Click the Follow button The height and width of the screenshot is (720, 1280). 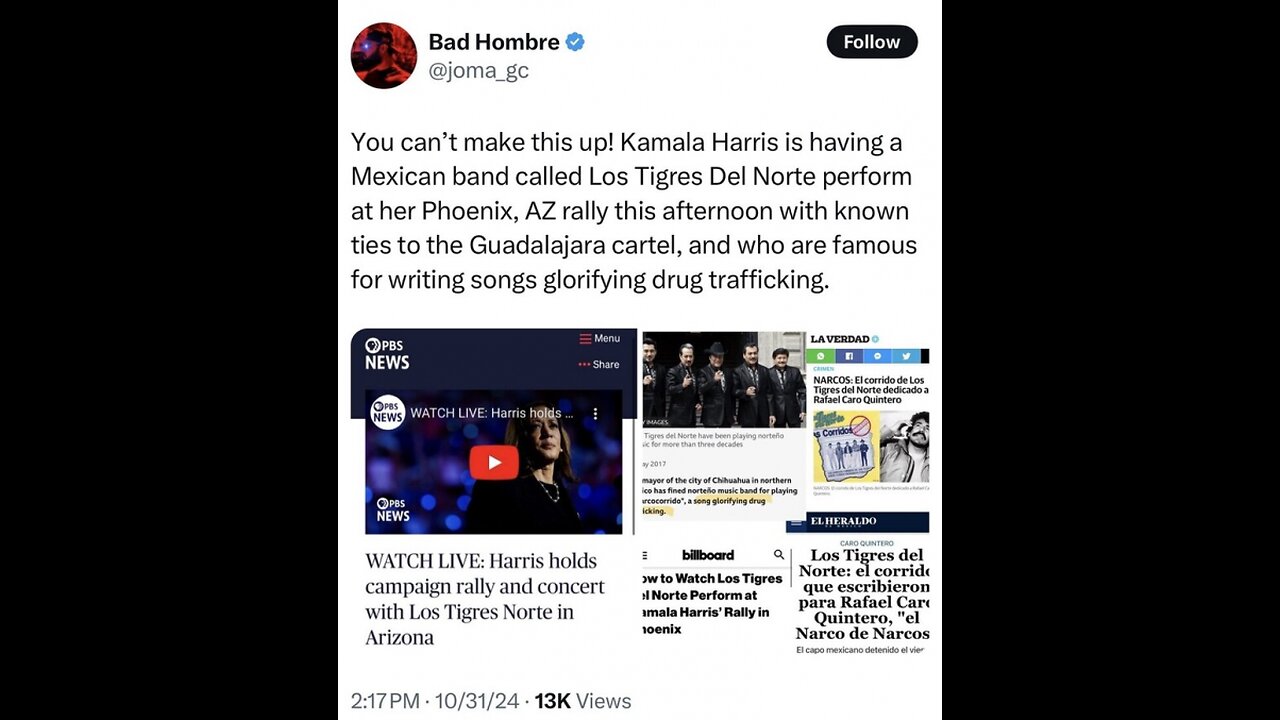pyautogui.click(x=872, y=42)
